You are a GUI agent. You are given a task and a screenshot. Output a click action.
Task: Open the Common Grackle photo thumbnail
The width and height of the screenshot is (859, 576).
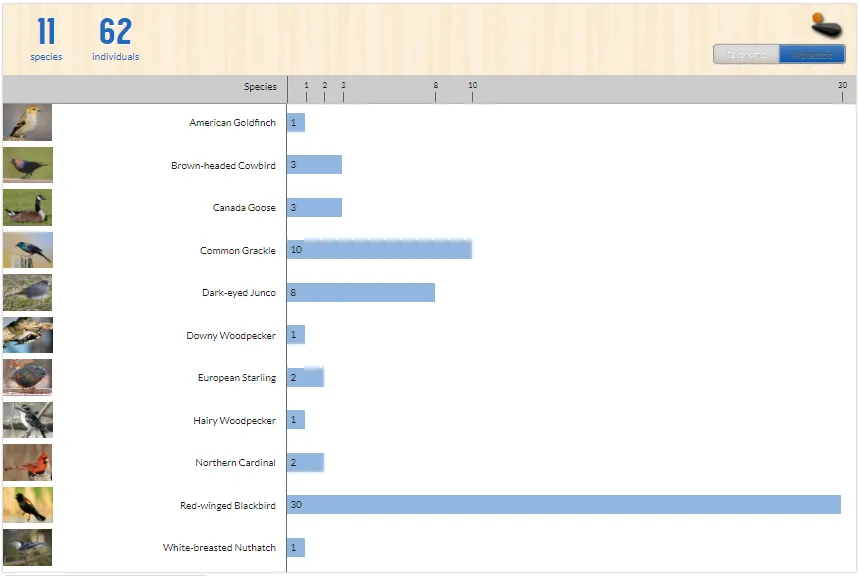(x=27, y=250)
